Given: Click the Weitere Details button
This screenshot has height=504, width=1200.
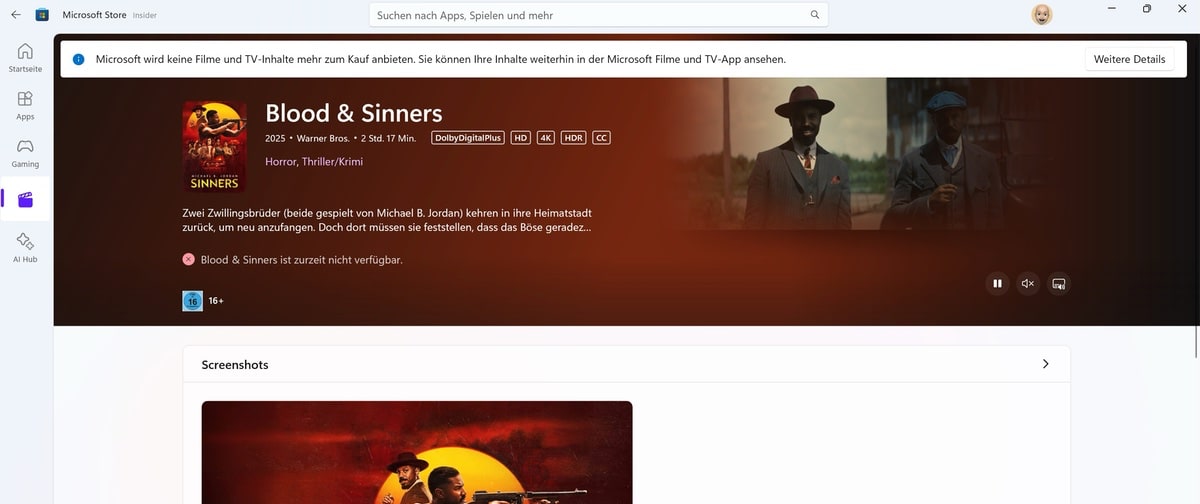Looking at the screenshot, I should click(x=1129, y=59).
